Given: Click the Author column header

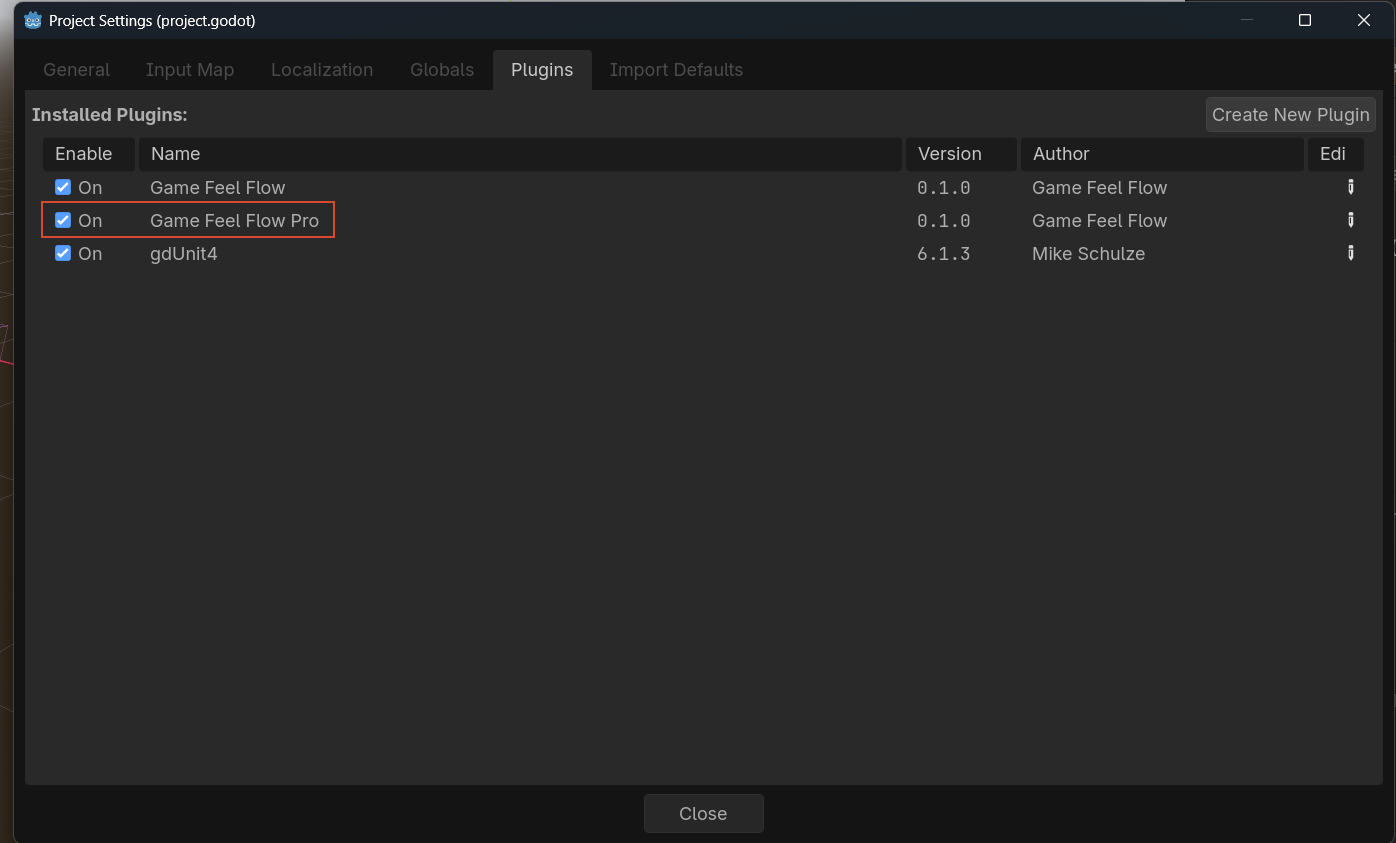Looking at the screenshot, I should point(1162,154).
